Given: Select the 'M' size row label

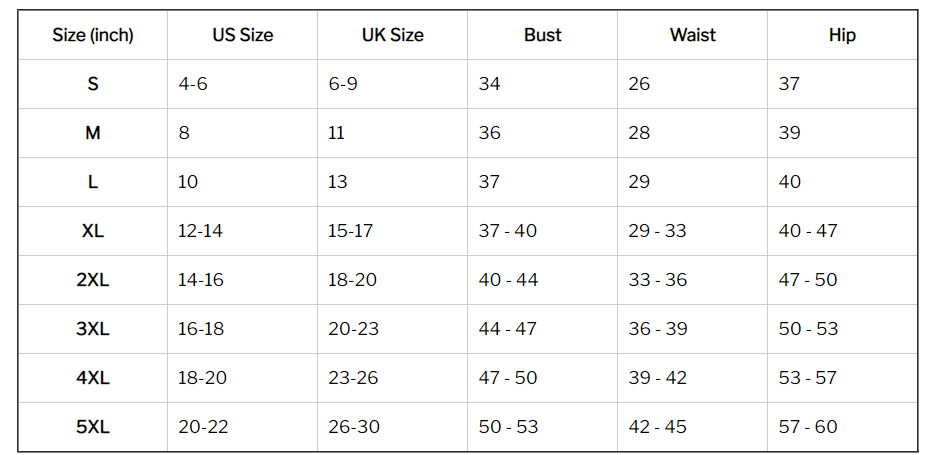Looking at the screenshot, I should point(93,133).
